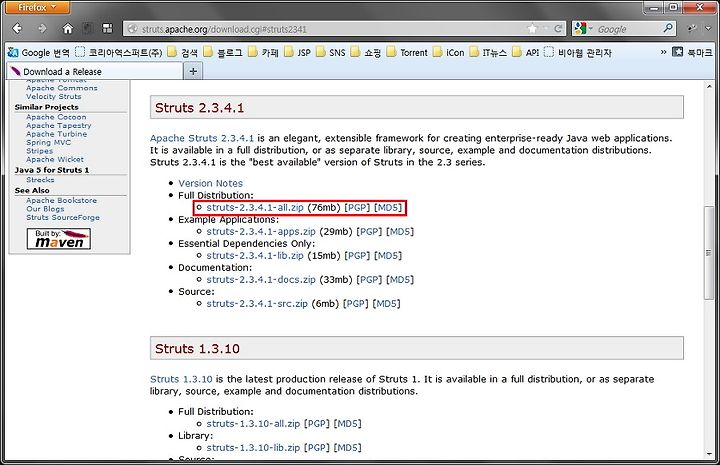
Task: Download struts-2.3.4.1-docs.zip
Action: (261, 280)
